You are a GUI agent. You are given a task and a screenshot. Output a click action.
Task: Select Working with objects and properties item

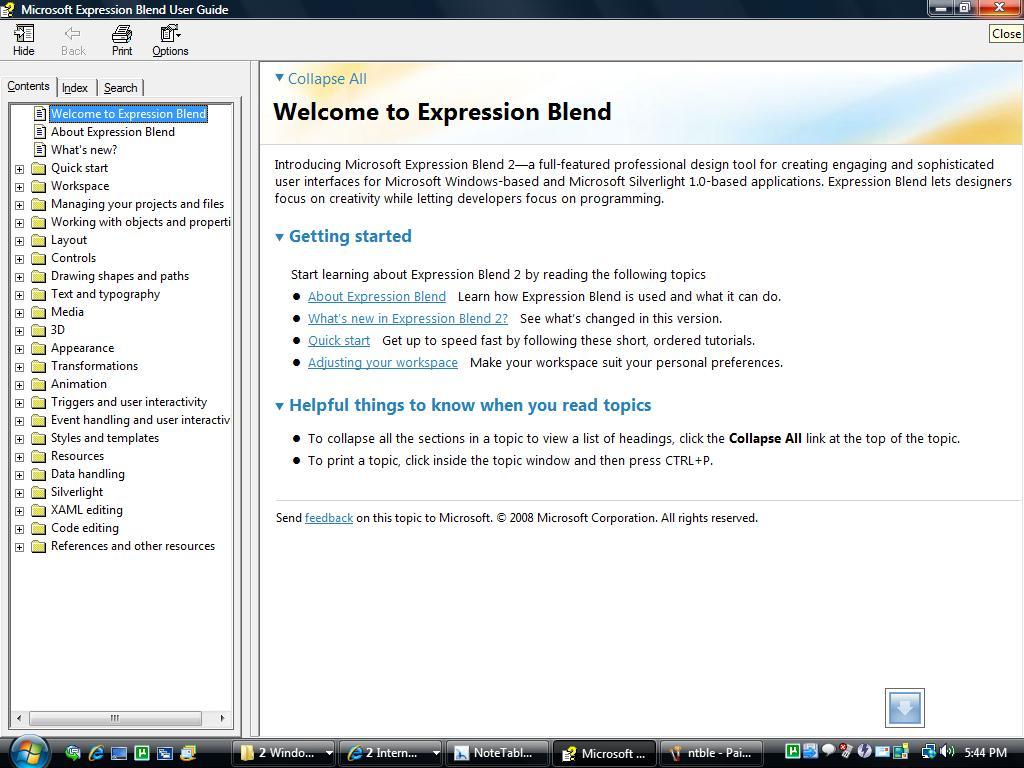pyautogui.click(x=140, y=223)
